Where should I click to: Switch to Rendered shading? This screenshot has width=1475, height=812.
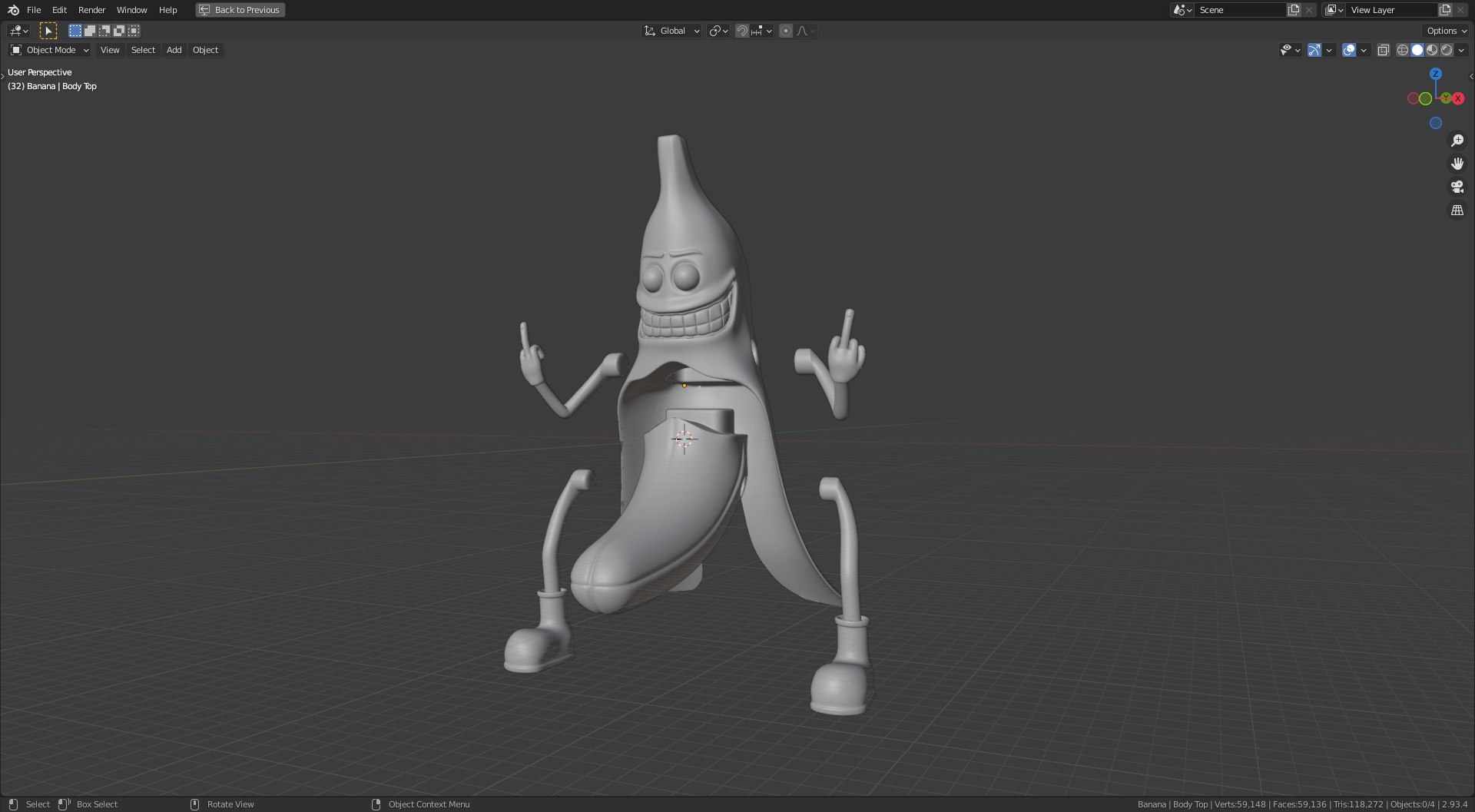pos(1447,50)
